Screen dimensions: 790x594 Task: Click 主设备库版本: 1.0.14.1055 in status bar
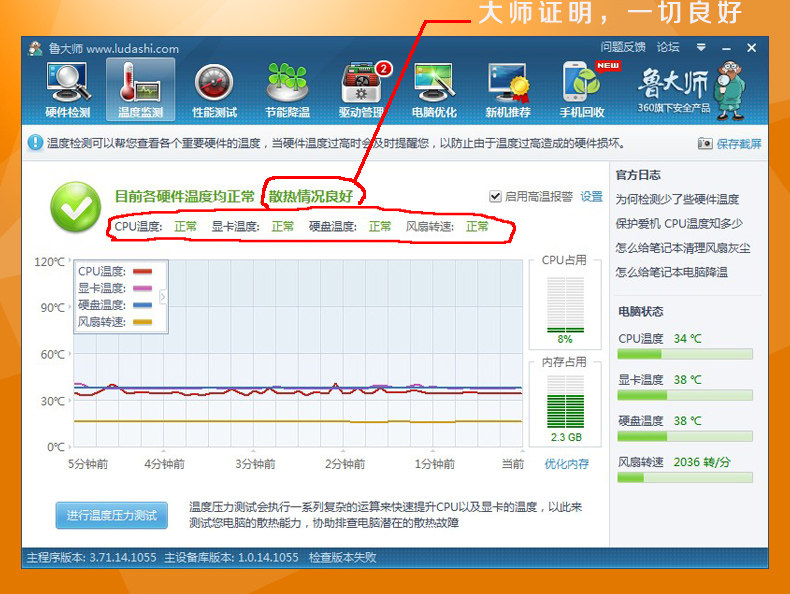(x=231, y=558)
